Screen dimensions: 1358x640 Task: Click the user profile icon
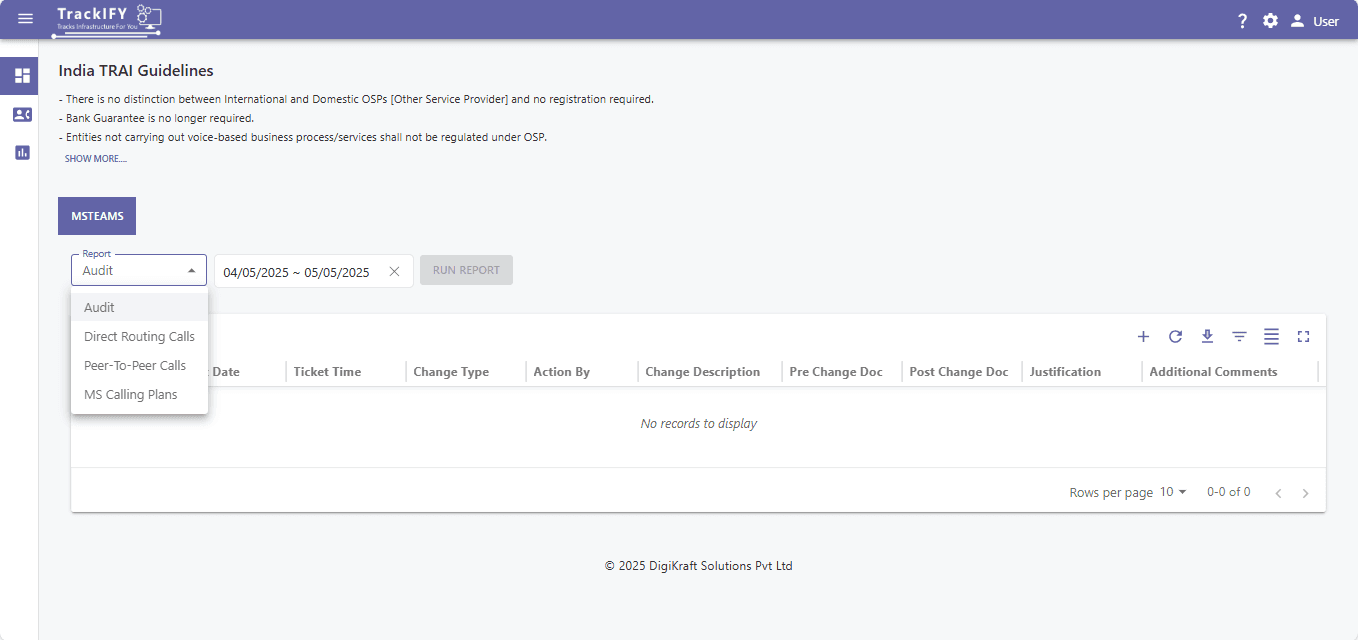click(1297, 21)
